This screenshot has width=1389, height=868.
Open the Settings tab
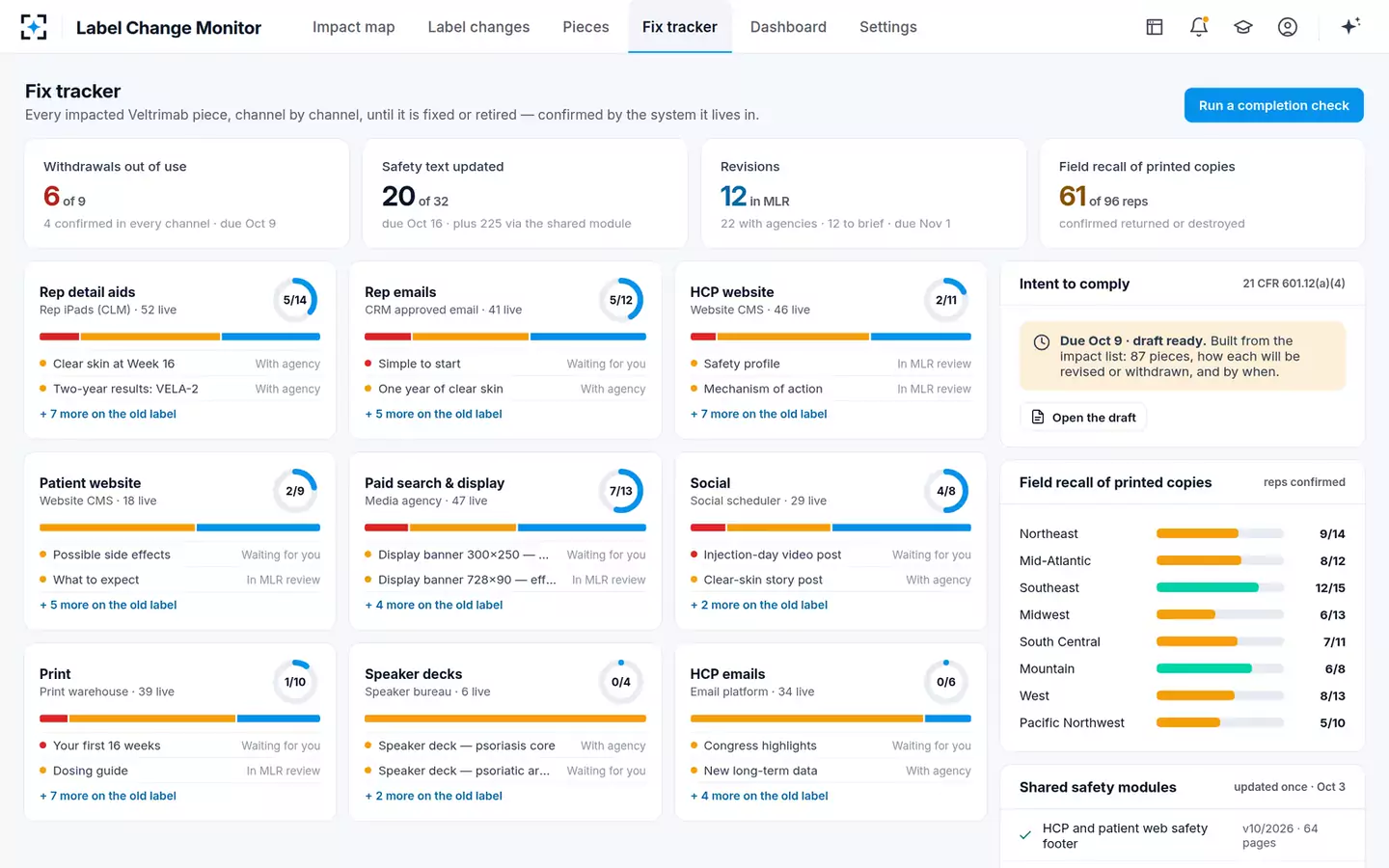click(x=888, y=27)
